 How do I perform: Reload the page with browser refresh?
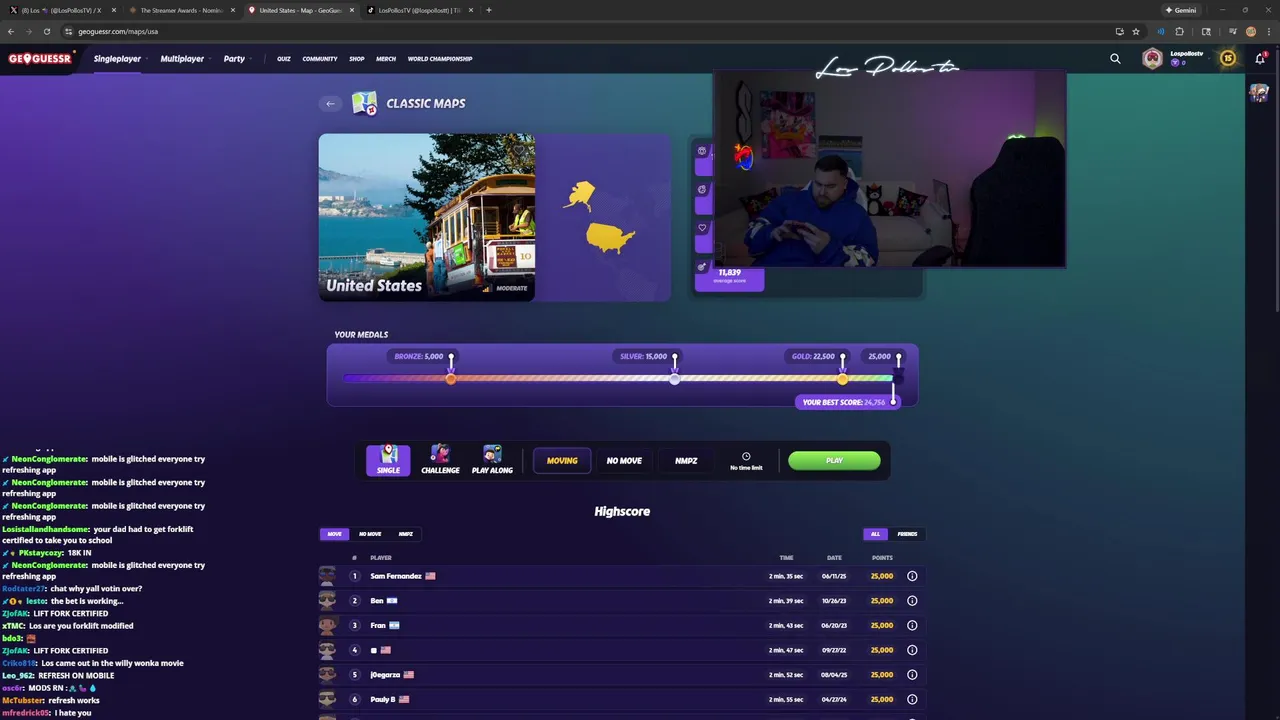click(46, 31)
